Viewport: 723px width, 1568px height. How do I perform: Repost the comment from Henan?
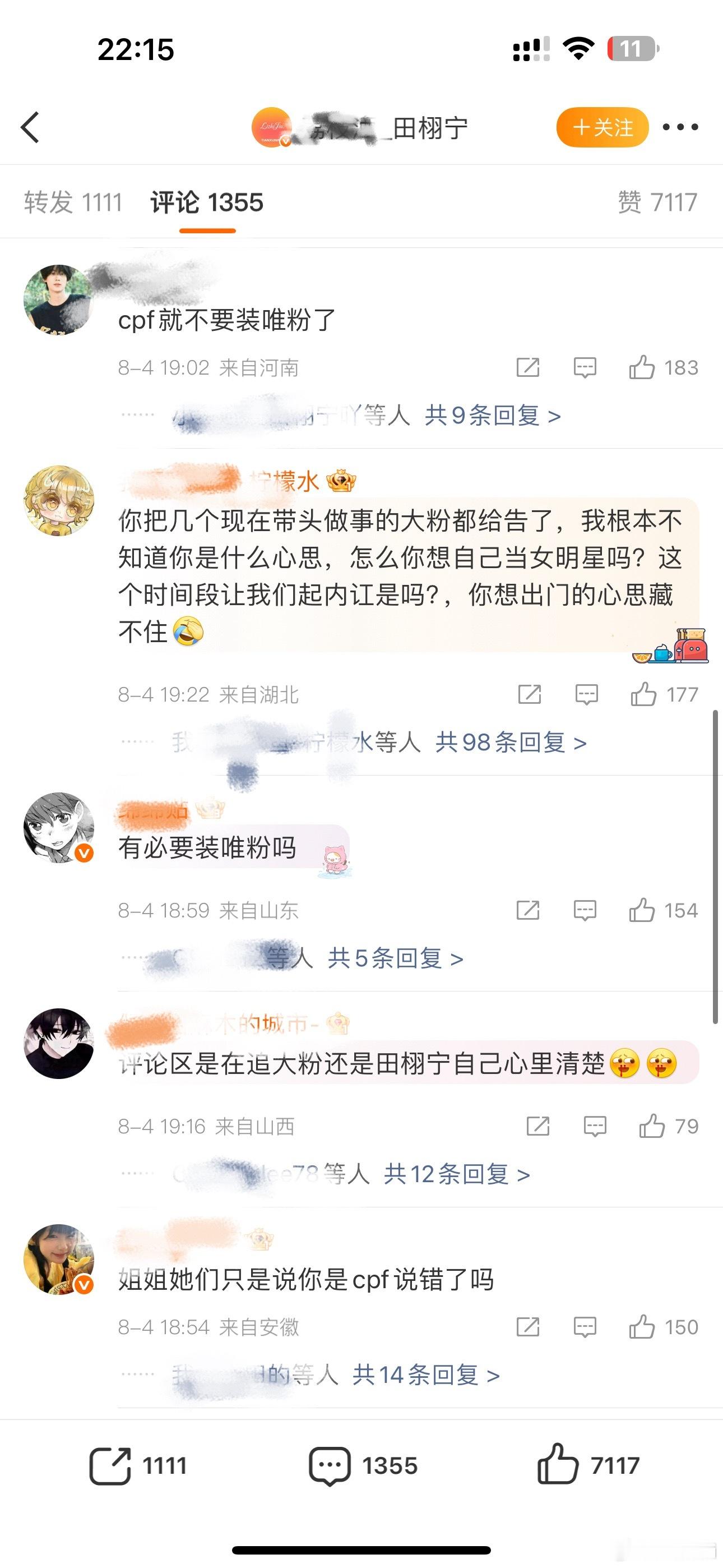527,368
